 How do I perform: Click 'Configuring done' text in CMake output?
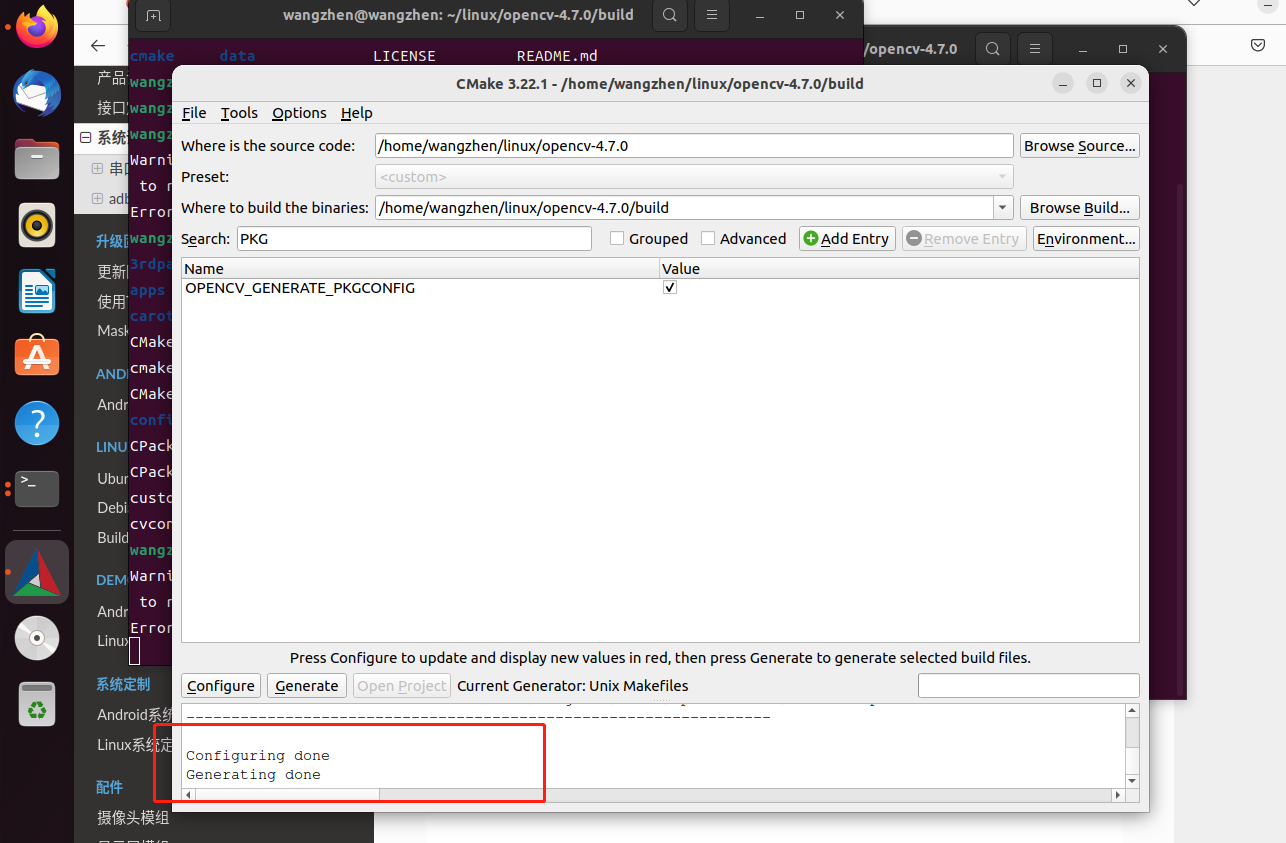(257, 755)
